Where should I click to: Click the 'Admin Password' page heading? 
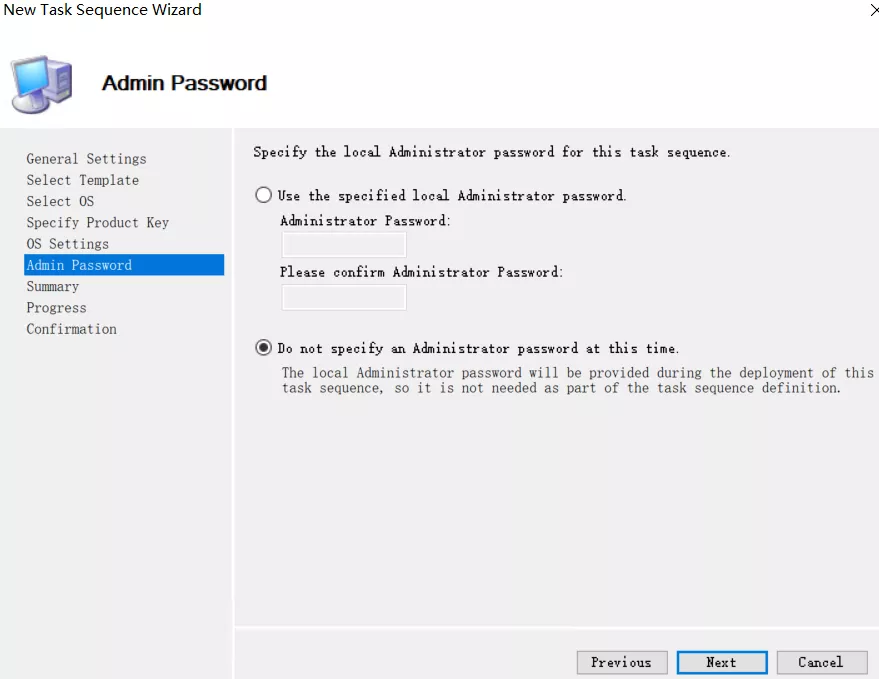[184, 83]
